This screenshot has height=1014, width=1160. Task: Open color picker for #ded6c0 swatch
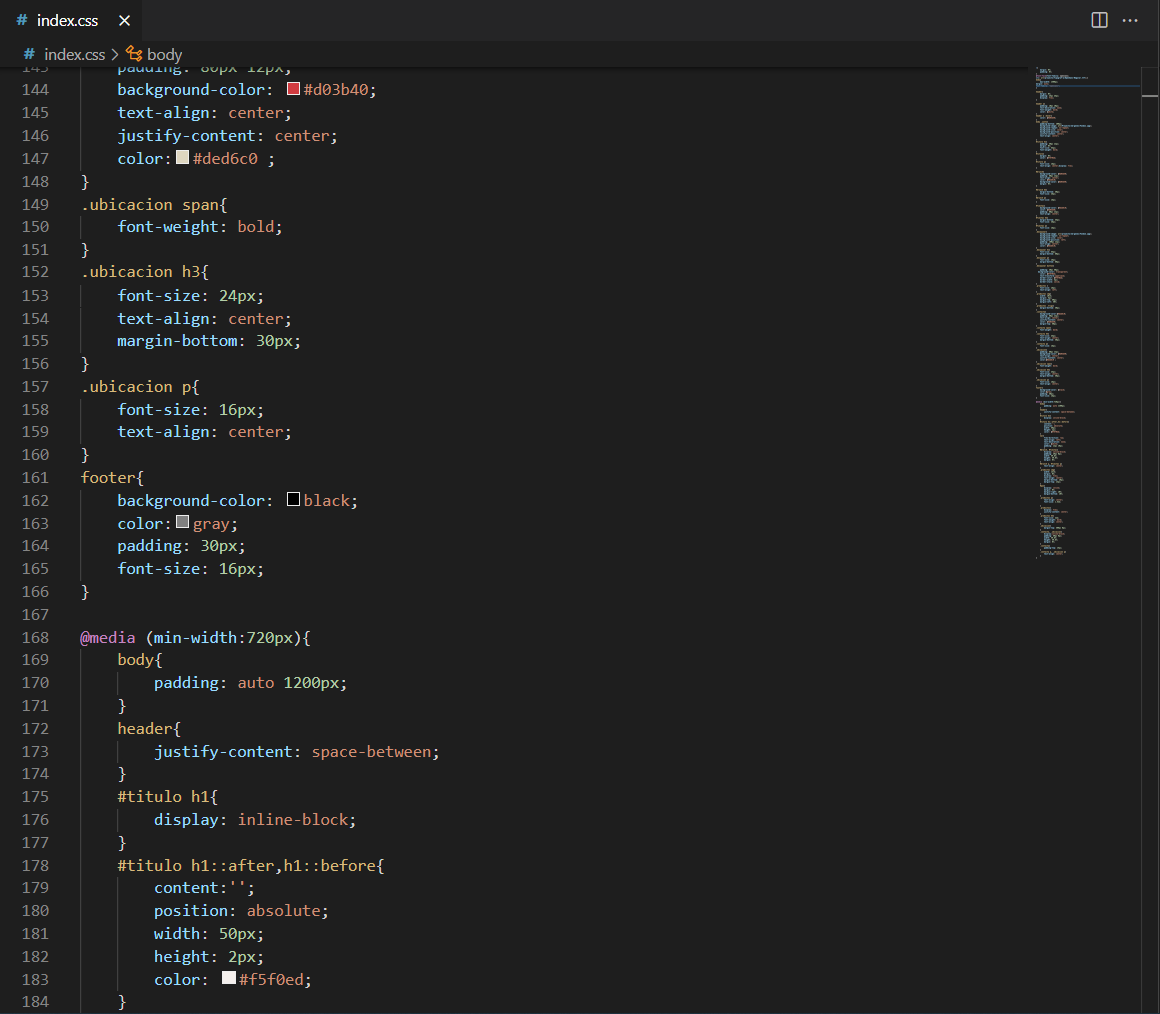click(x=182, y=158)
